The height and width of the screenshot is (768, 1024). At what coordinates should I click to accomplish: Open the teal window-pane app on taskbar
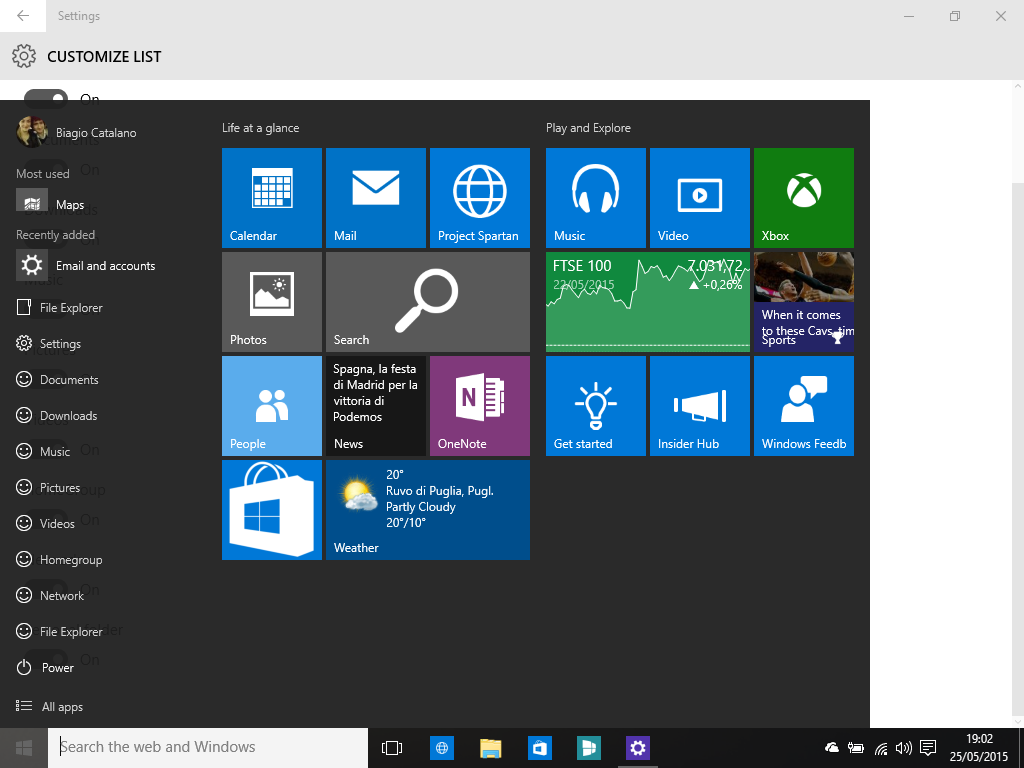tap(589, 748)
